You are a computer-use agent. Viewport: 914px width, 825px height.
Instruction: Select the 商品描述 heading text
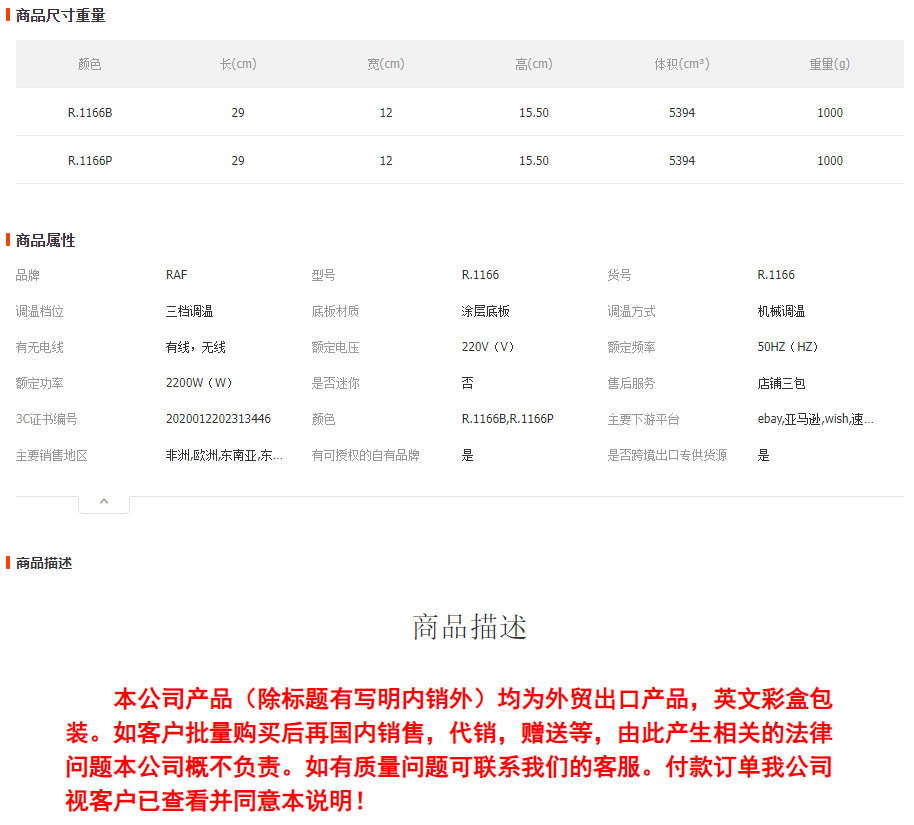[x=468, y=626]
